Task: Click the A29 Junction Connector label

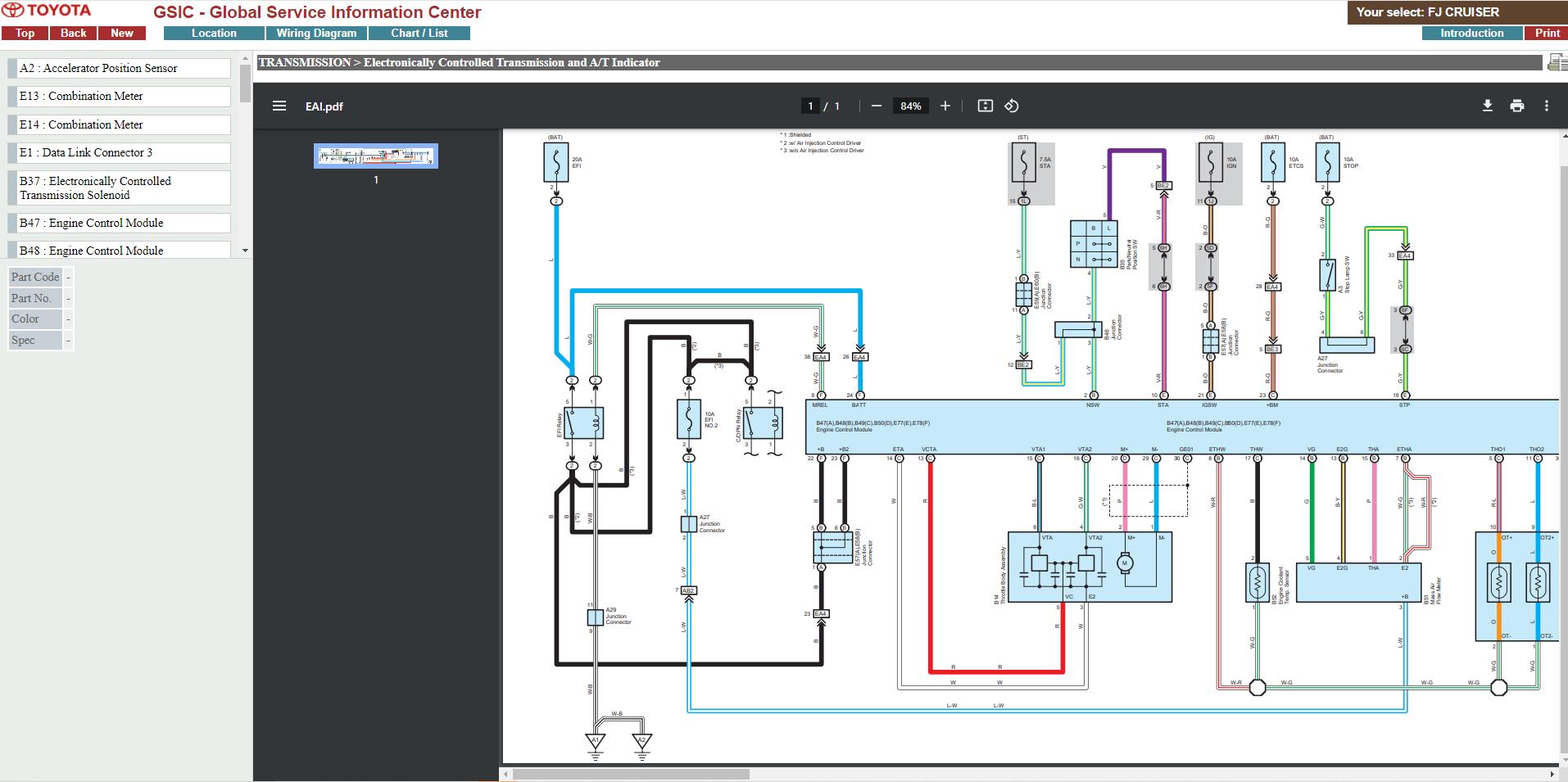Action: coord(618,616)
